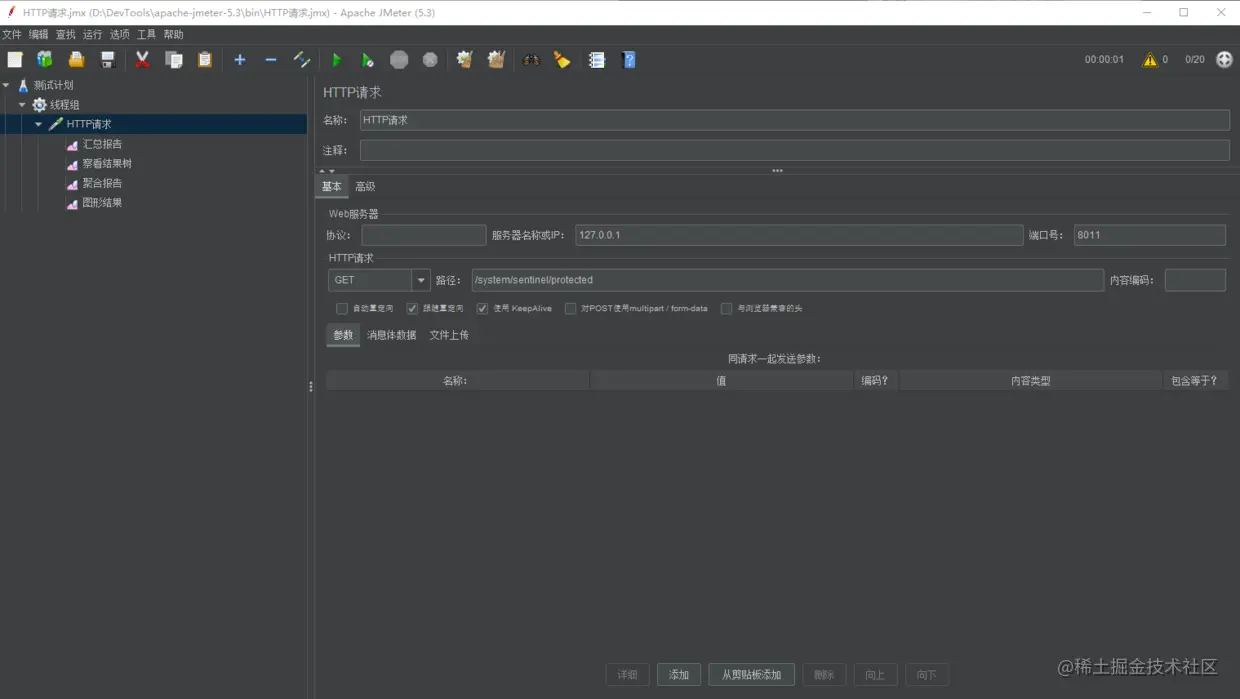
Task: Toggle 使用 KeepAlive checkbox
Action: click(482, 309)
